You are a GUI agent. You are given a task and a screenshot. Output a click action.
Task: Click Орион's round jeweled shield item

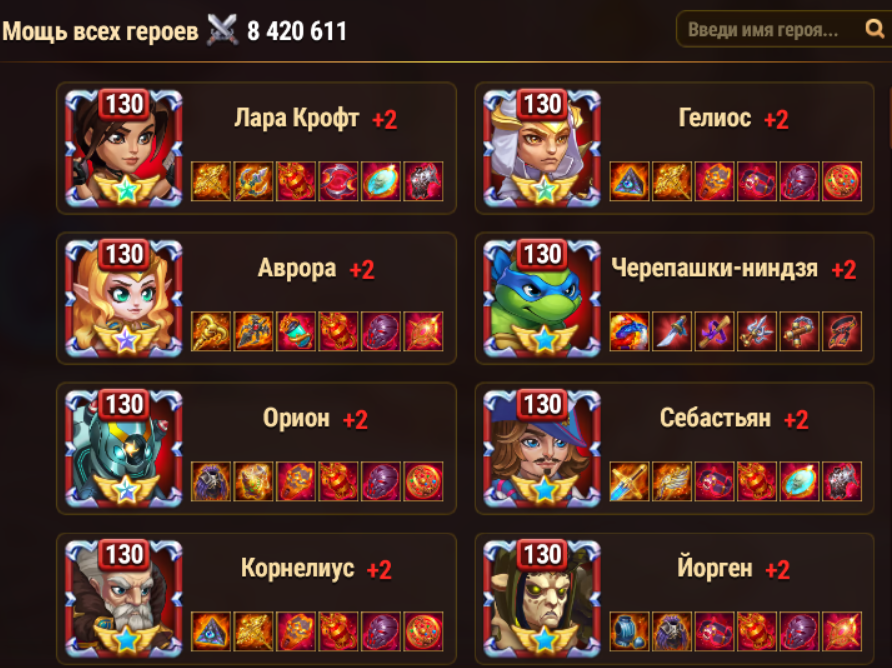pos(423,481)
